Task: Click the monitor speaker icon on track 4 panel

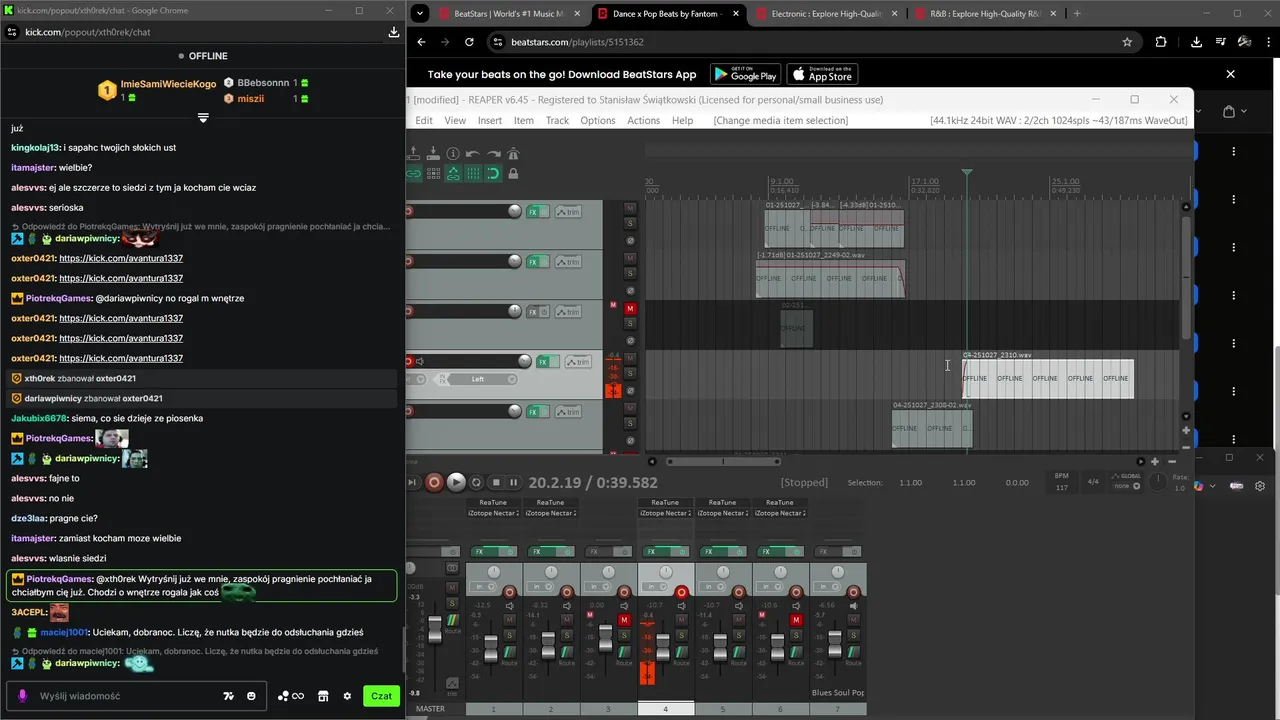Action: (420, 361)
